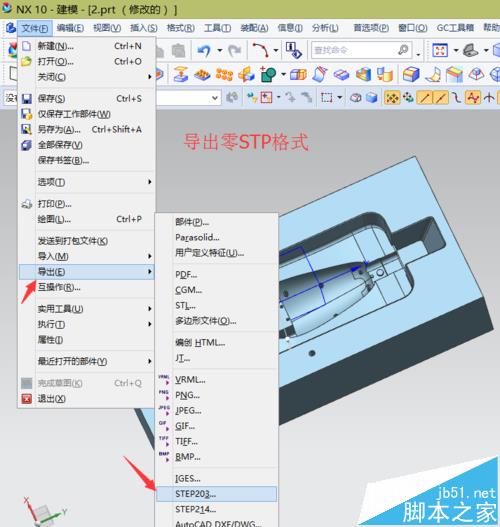Open the 文件(F) menu
Viewport: 500px width, 527px height.
pyautogui.click(x=35, y=28)
